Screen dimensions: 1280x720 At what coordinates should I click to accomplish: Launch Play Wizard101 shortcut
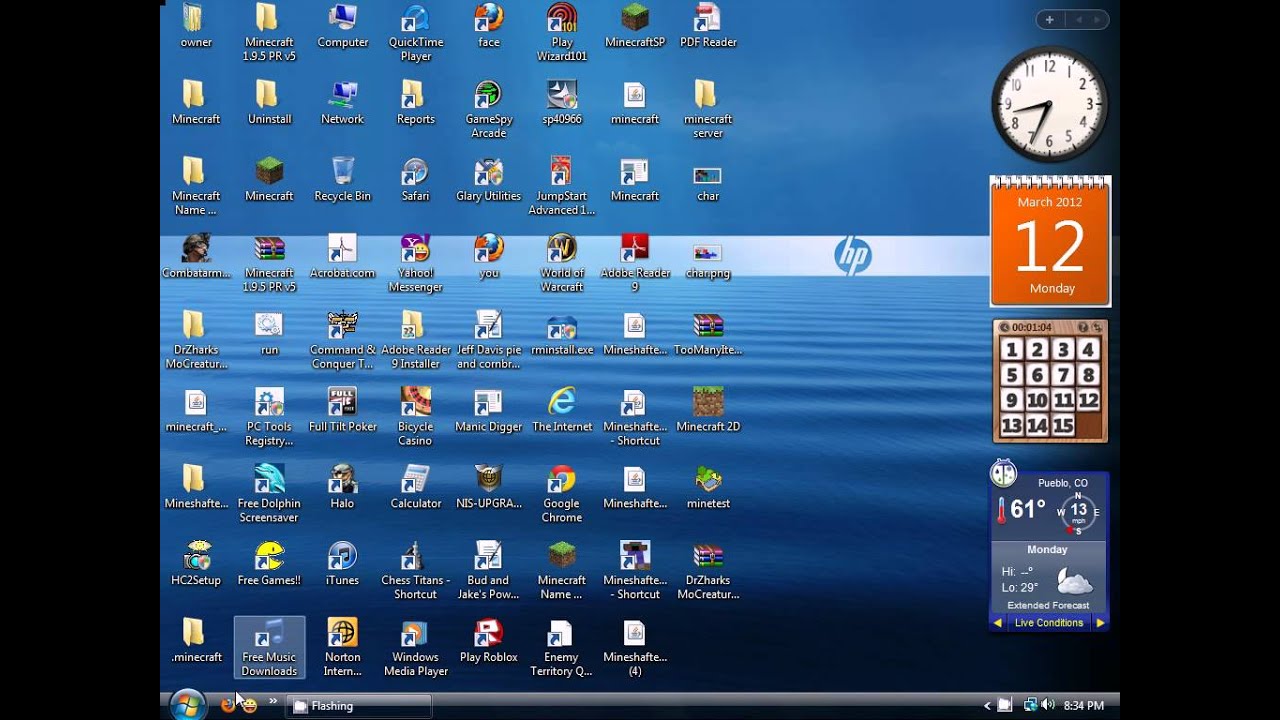(562, 33)
